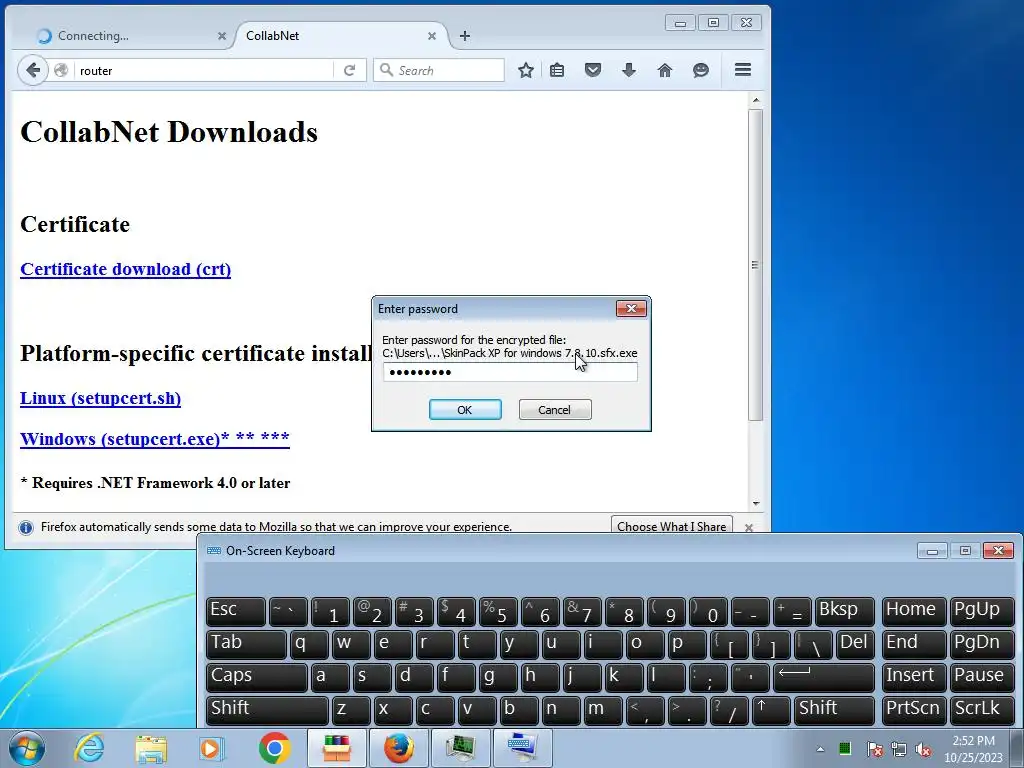Click the Pause key on On-Screen Keyboard
This screenshot has height=768, width=1024.
tap(982, 677)
